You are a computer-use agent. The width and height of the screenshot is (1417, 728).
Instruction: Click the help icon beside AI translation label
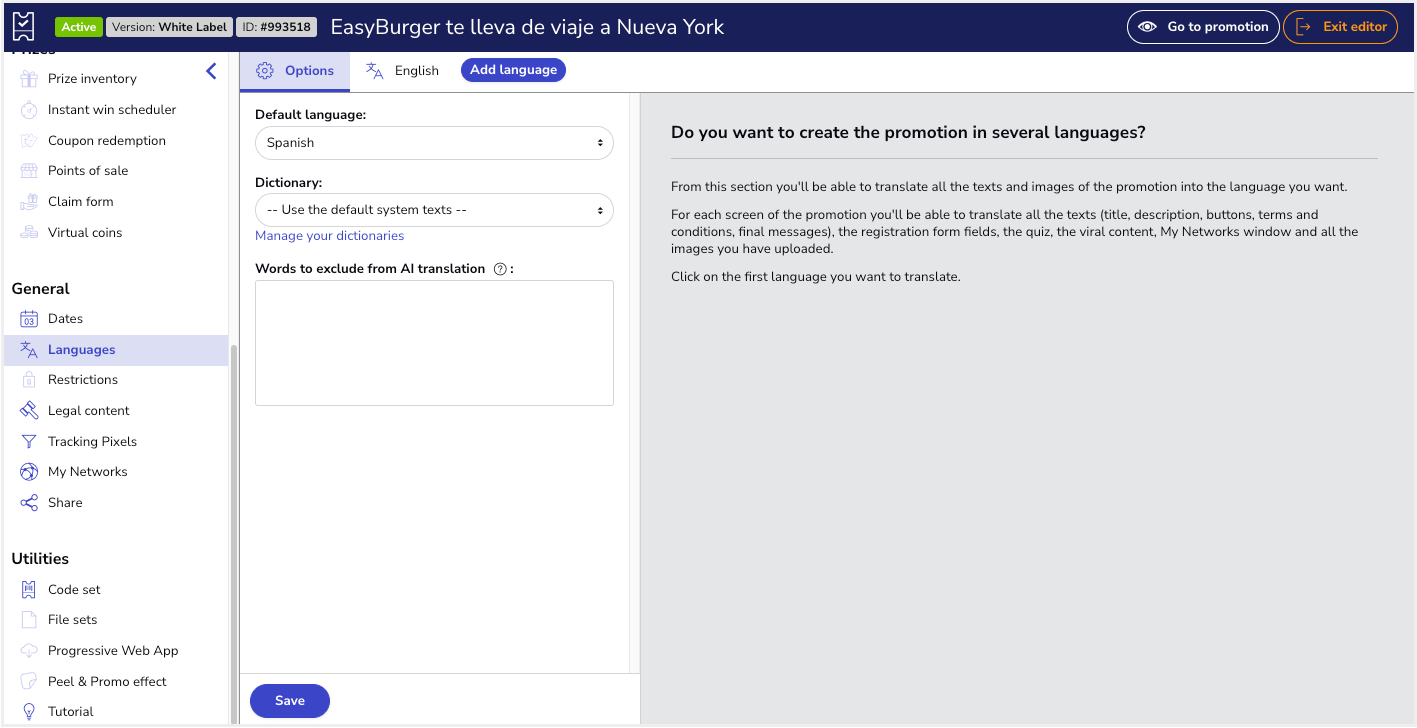click(x=500, y=269)
